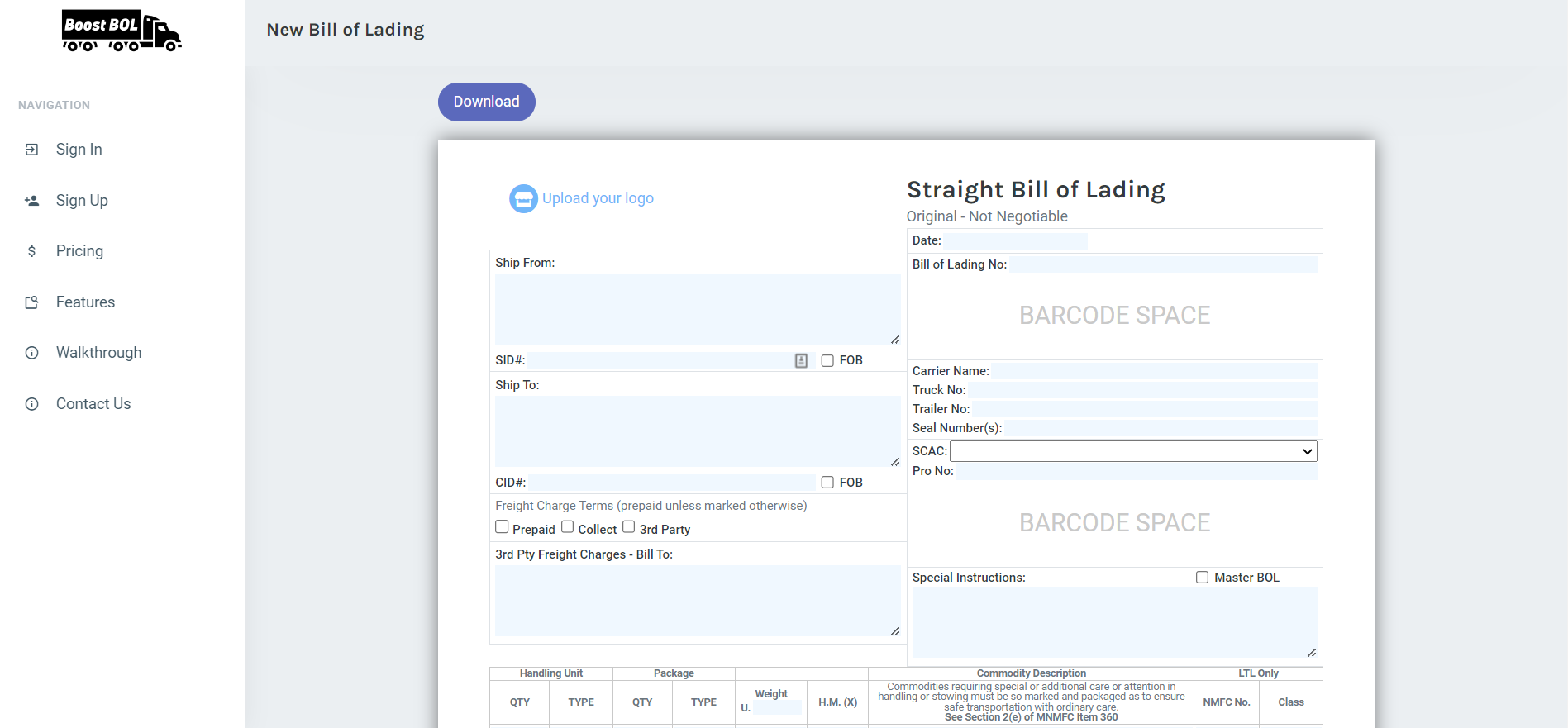
Task: Click the CID# input field
Action: pyautogui.click(x=671, y=483)
